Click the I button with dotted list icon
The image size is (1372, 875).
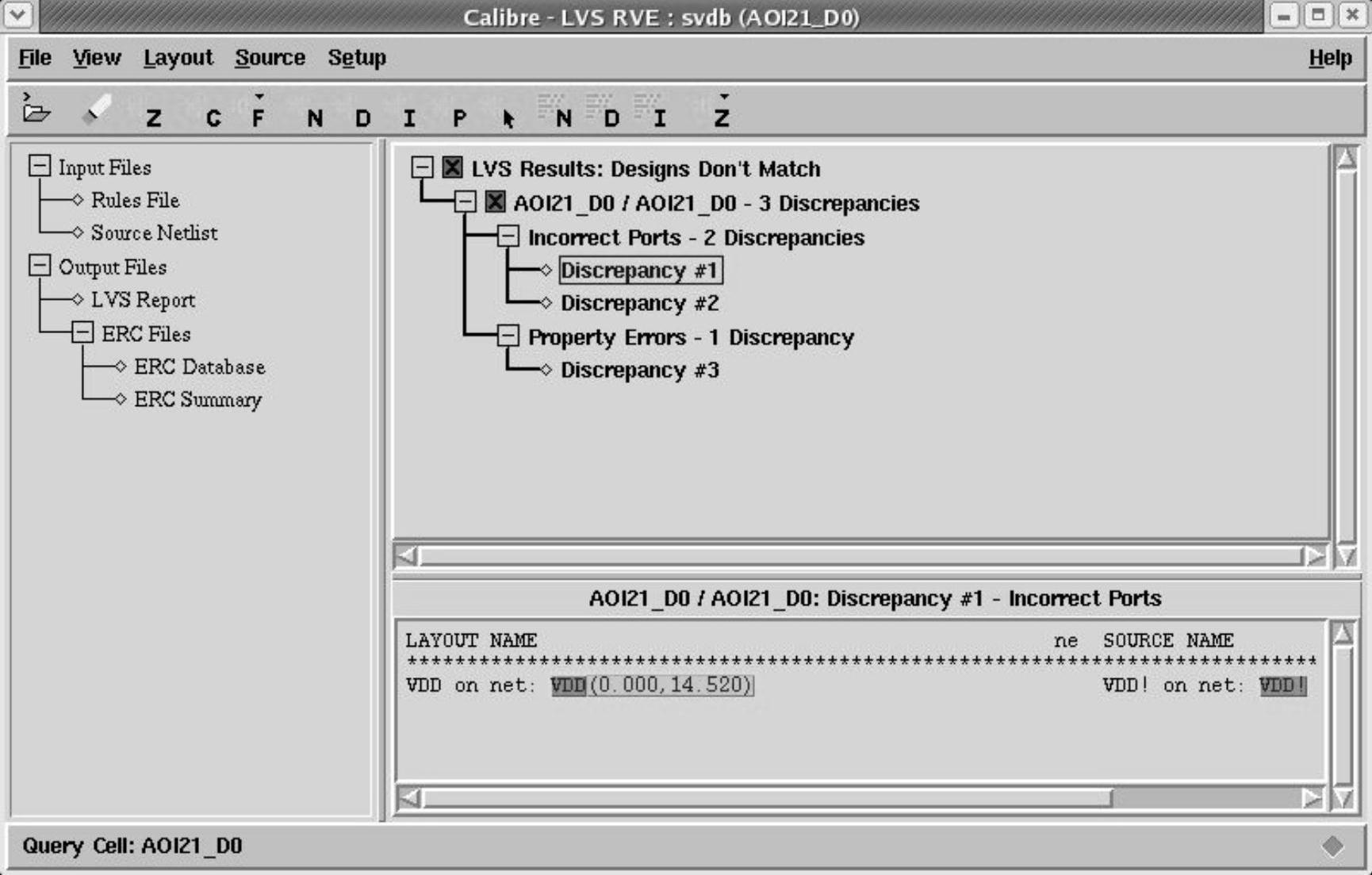tap(653, 111)
